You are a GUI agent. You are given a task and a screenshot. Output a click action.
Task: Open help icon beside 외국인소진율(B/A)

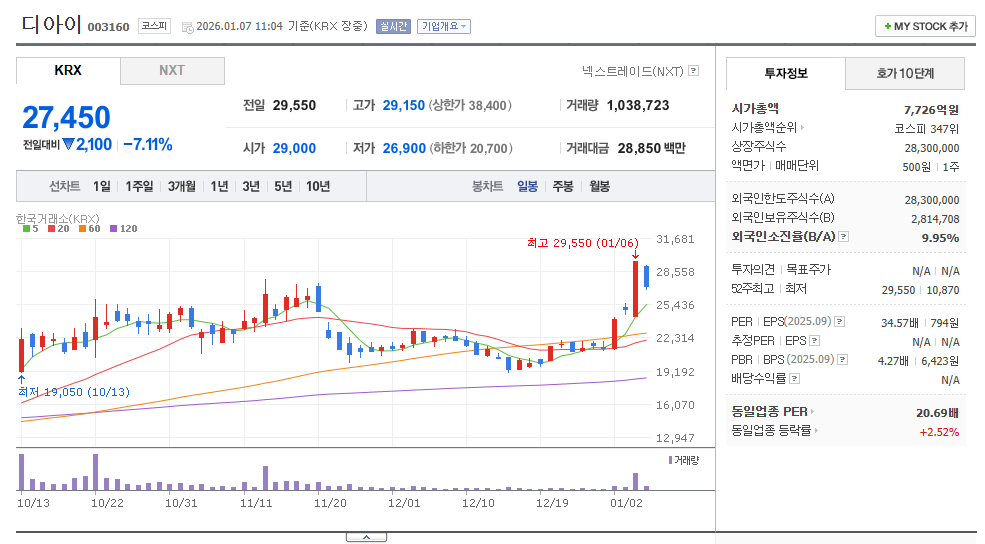coord(844,237)
